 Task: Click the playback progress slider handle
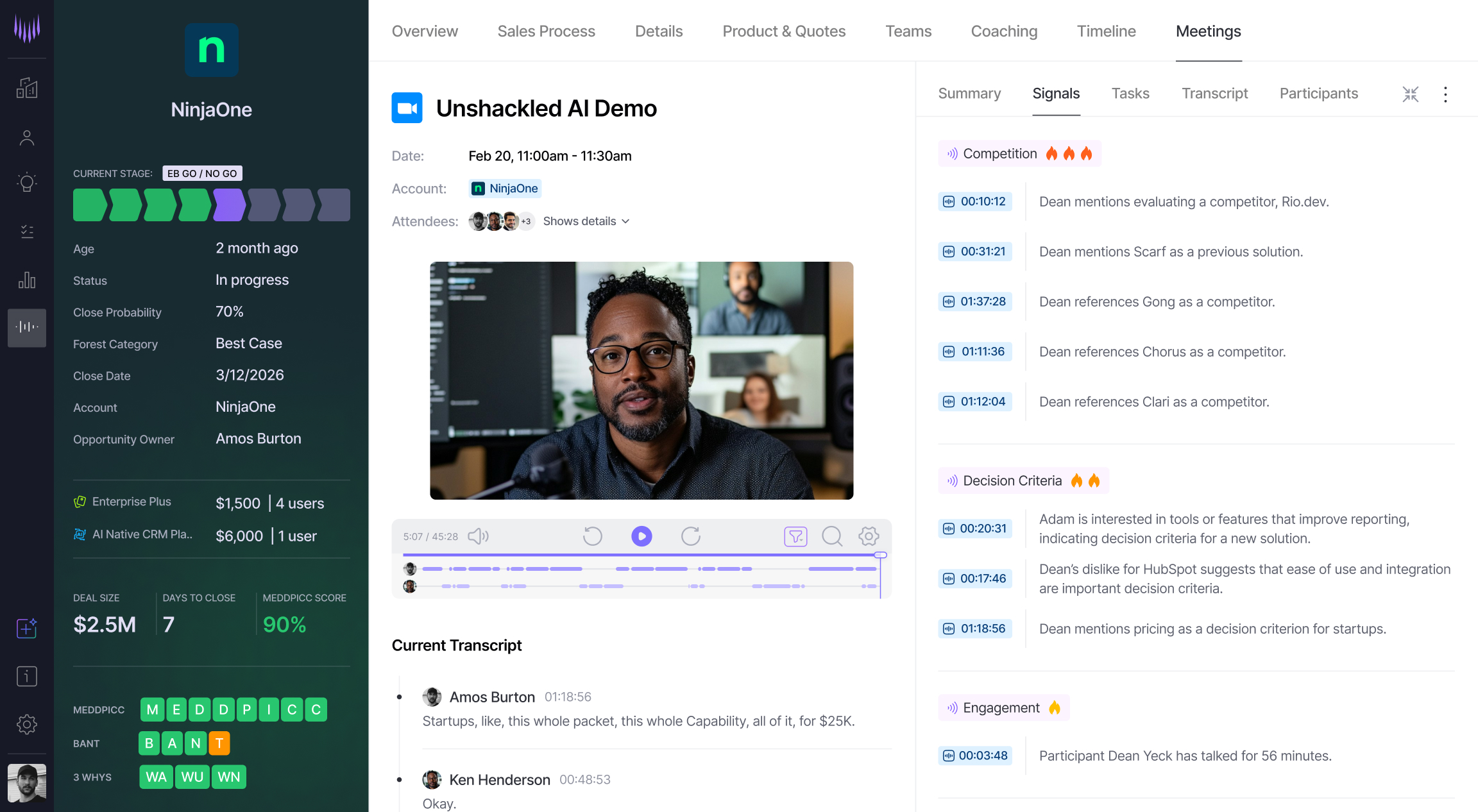click(x=880, y=555)
